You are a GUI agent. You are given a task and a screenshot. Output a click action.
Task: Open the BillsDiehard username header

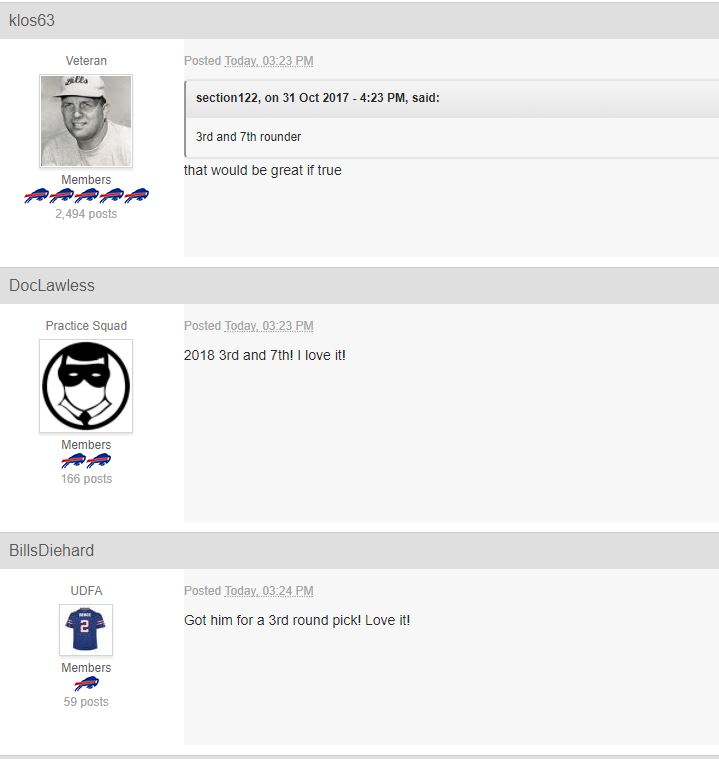point(51,550)
